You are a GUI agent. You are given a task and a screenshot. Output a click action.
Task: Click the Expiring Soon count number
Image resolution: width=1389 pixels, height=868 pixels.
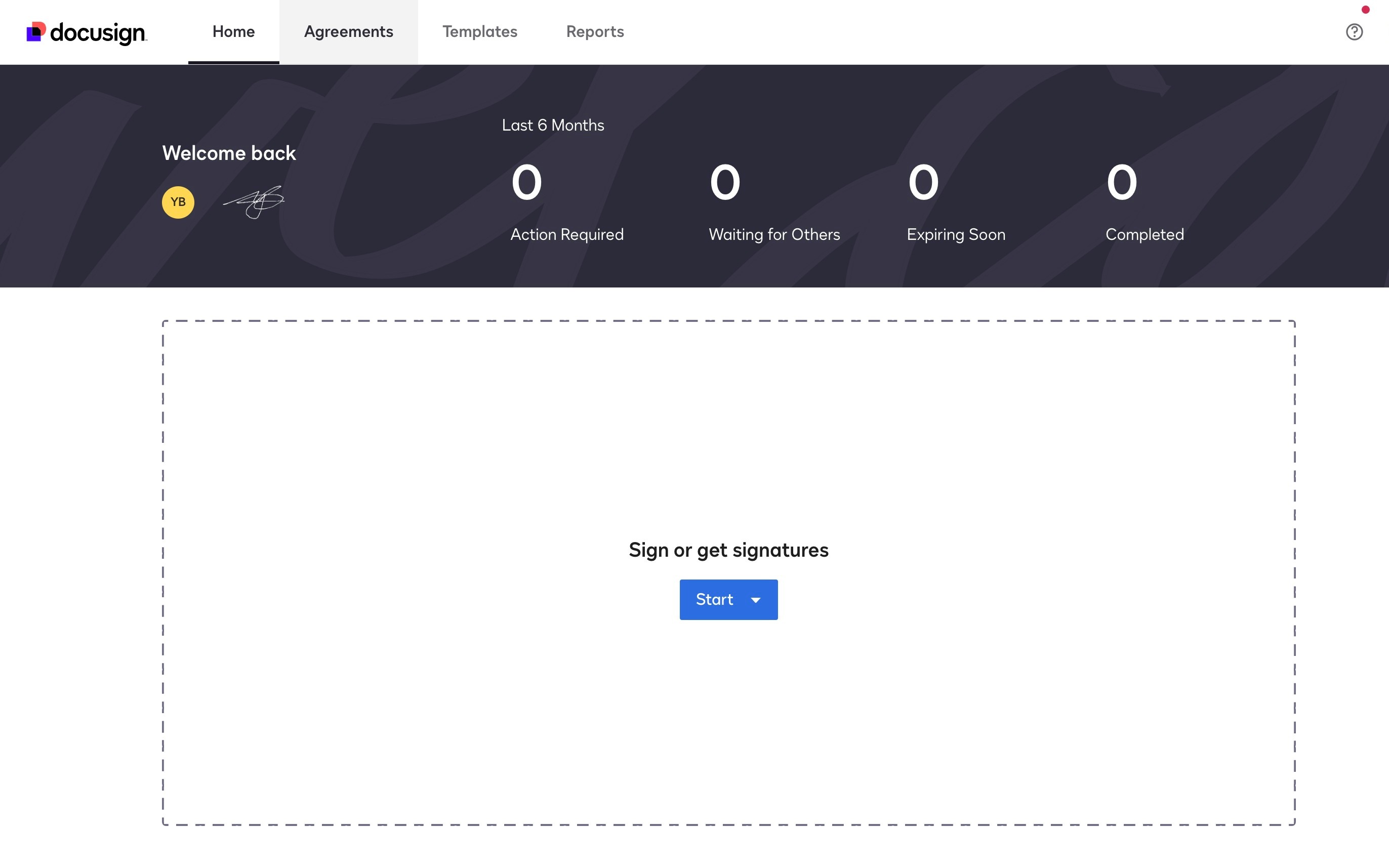[x=923, y=183]
